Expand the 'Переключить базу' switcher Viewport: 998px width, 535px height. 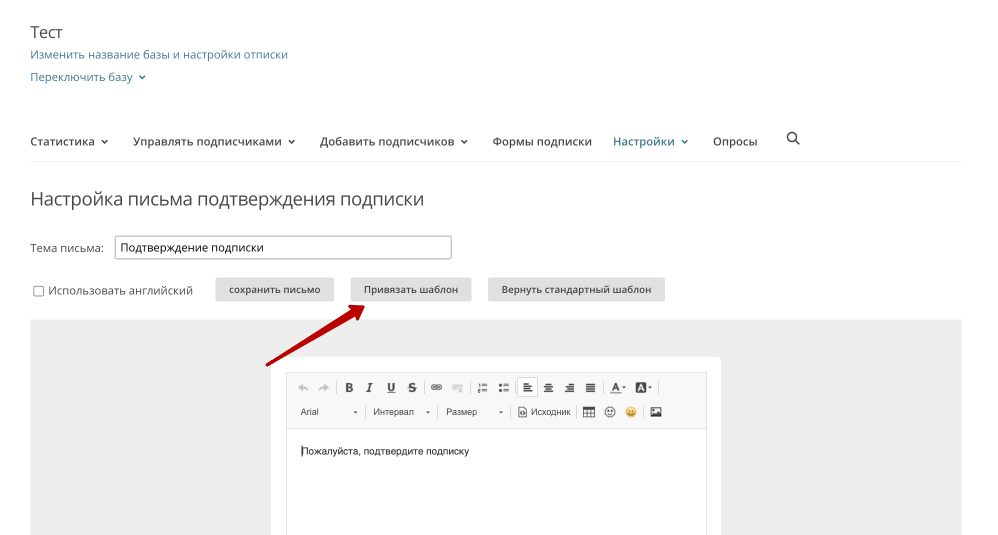click(x=88, y=77)
